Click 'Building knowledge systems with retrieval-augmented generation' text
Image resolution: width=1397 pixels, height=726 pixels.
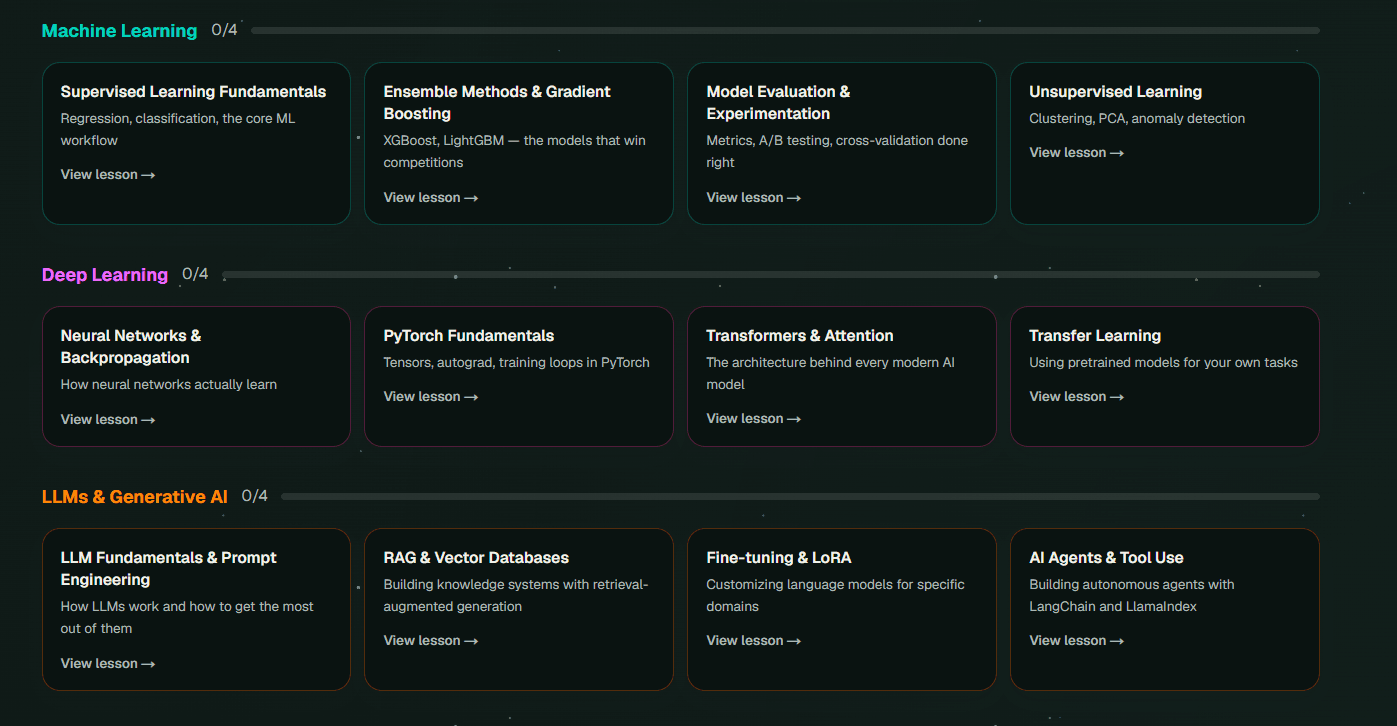click(516, 596)
